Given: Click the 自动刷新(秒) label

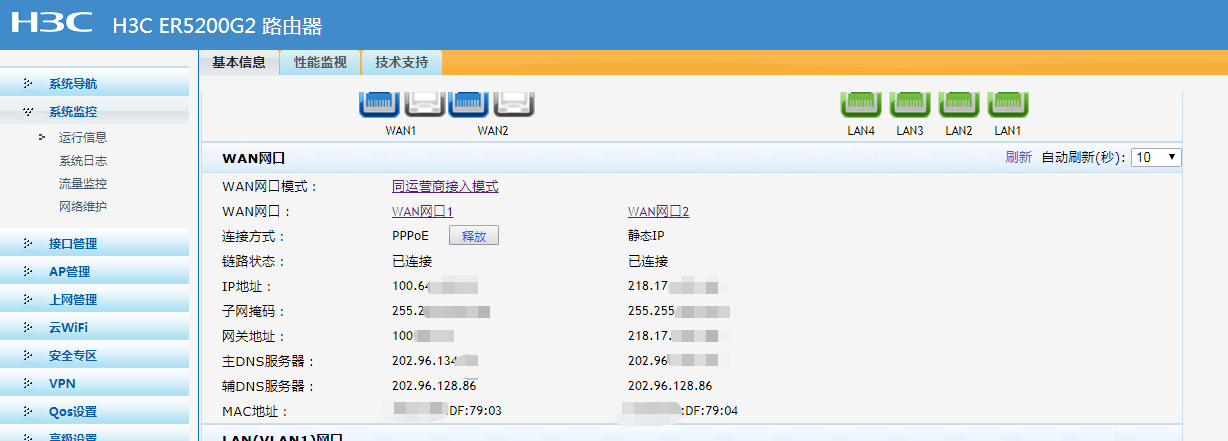Looking at the screenshot, I should 1084,158.
